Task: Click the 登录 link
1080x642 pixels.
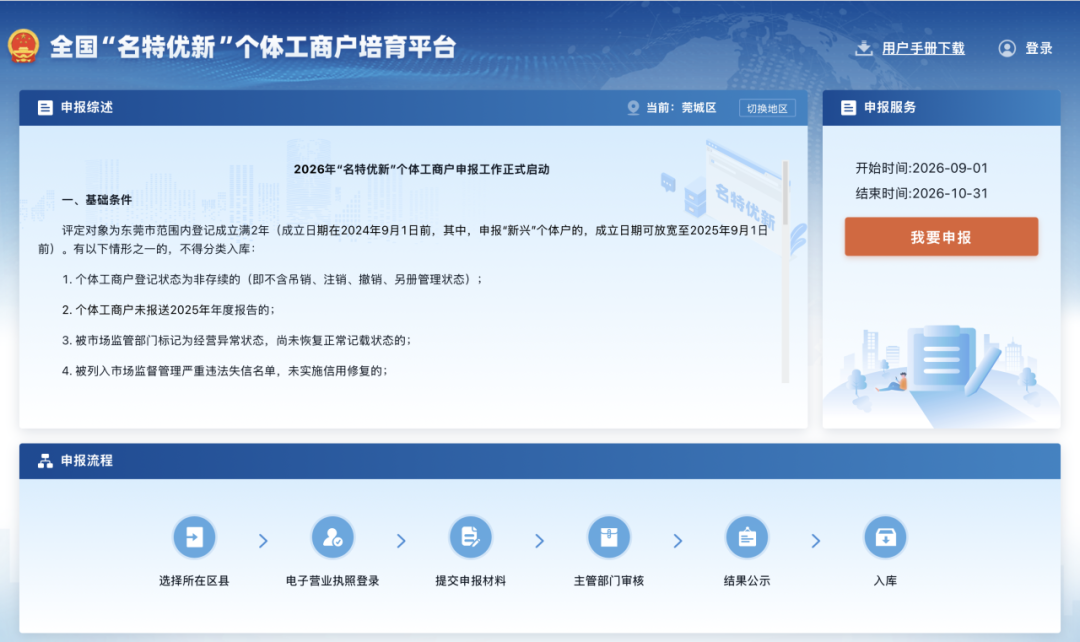Action: (1039, 48)
